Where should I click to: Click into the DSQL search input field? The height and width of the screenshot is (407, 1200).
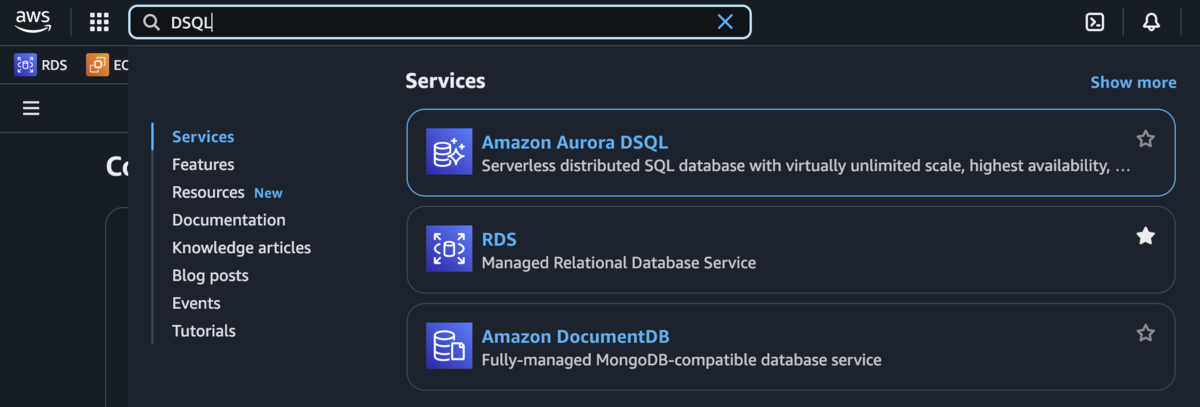(x=440, y=22)
